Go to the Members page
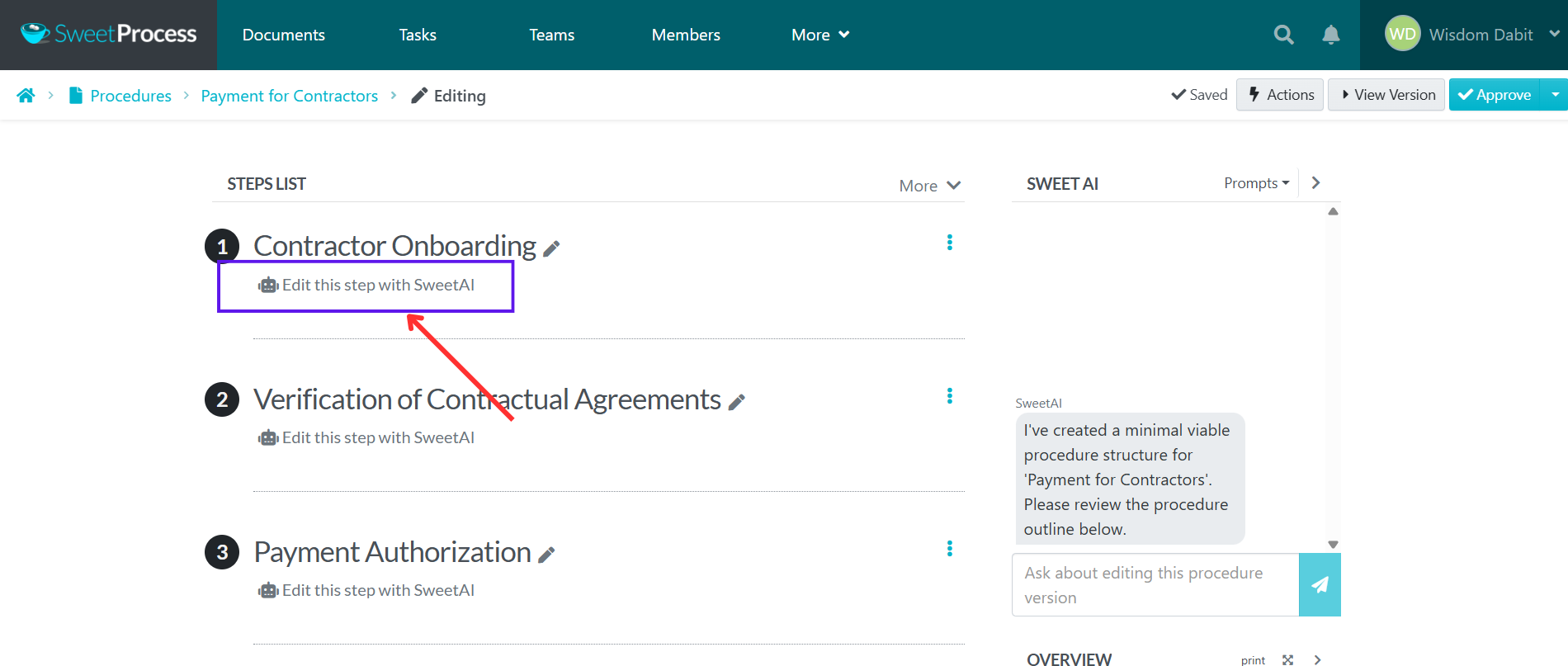 click(x=686, y=35)
